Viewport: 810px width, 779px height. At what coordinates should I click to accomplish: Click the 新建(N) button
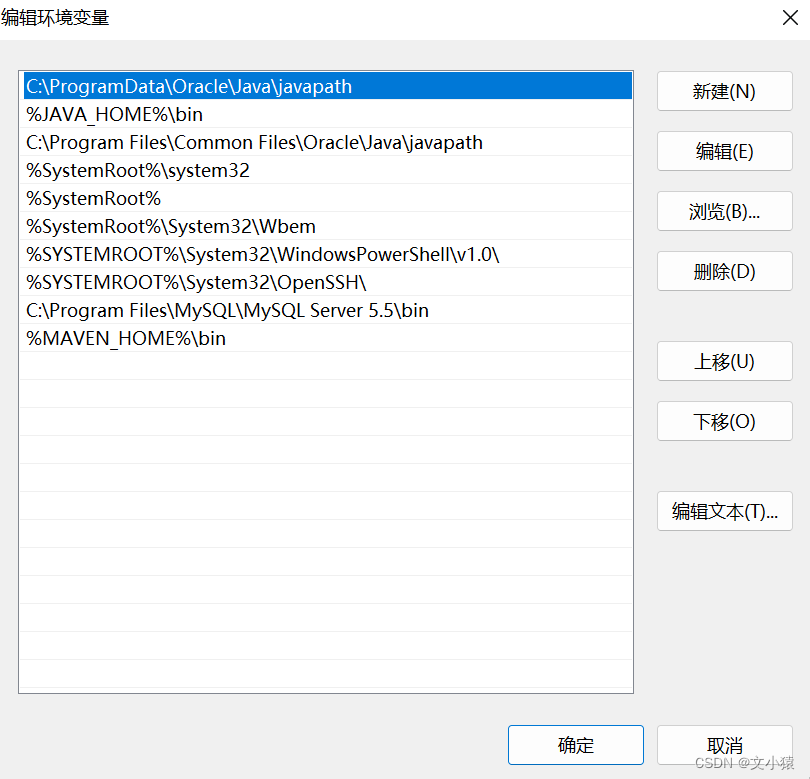[724, 91]
